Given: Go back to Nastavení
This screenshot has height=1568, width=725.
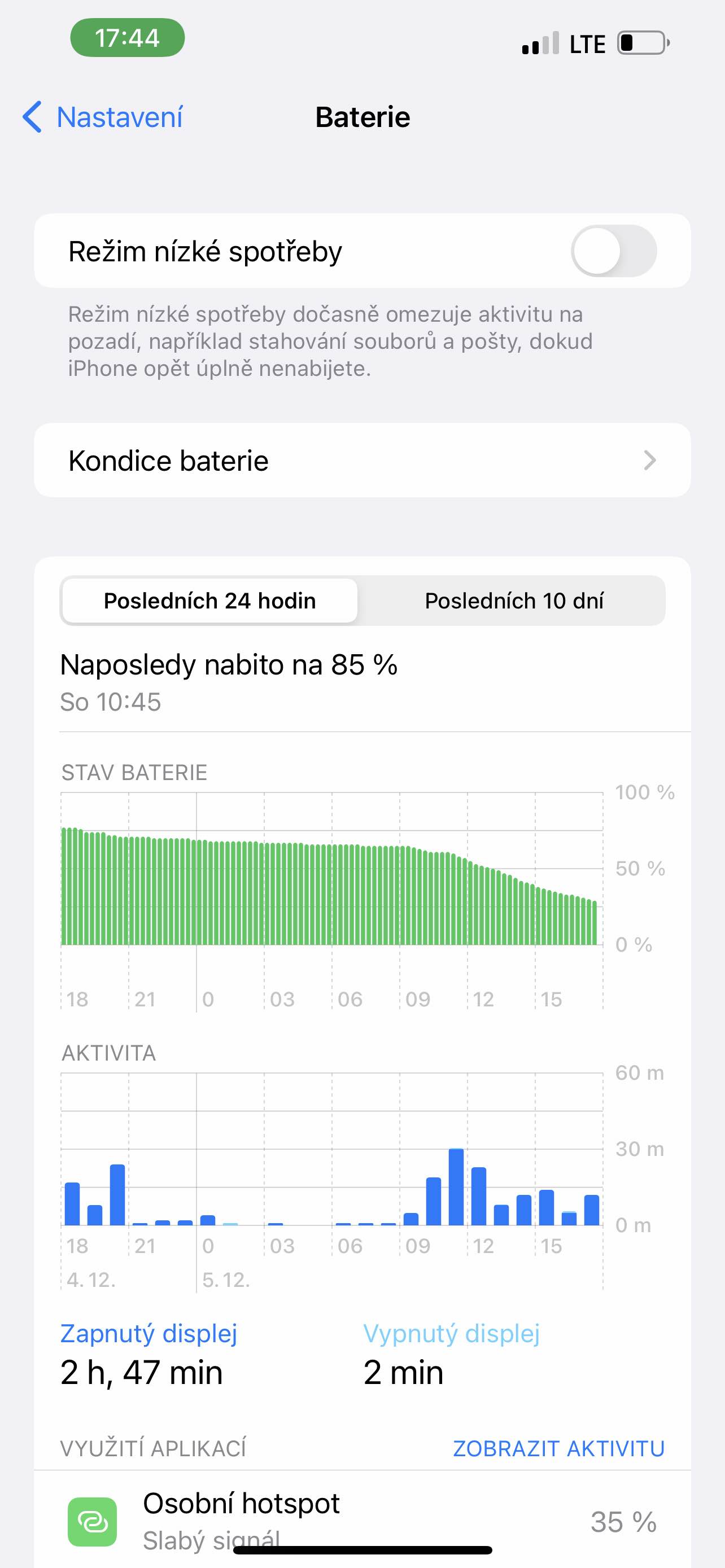Looking at the screenshot, I should pyautogui.click(x=119, y=117).
